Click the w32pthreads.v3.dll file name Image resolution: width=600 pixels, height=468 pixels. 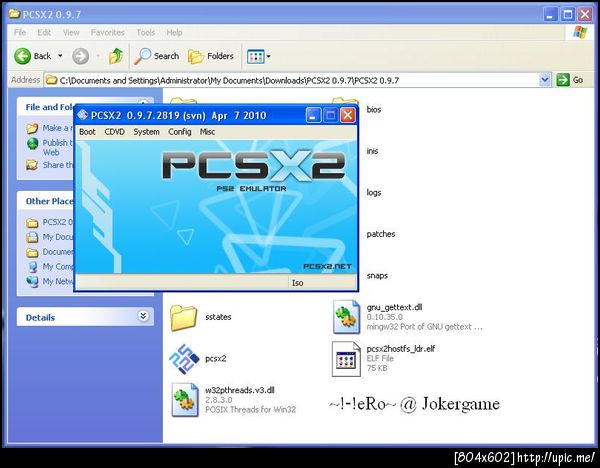(x=240, y=390)
